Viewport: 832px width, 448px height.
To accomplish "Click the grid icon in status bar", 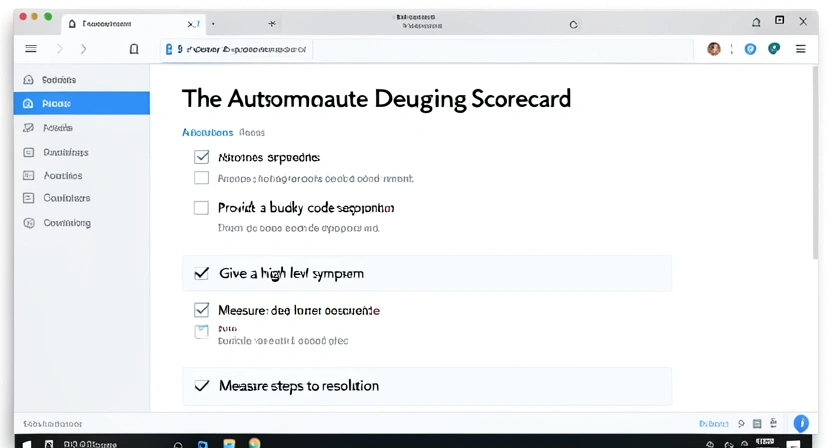I will pos(757,424).
